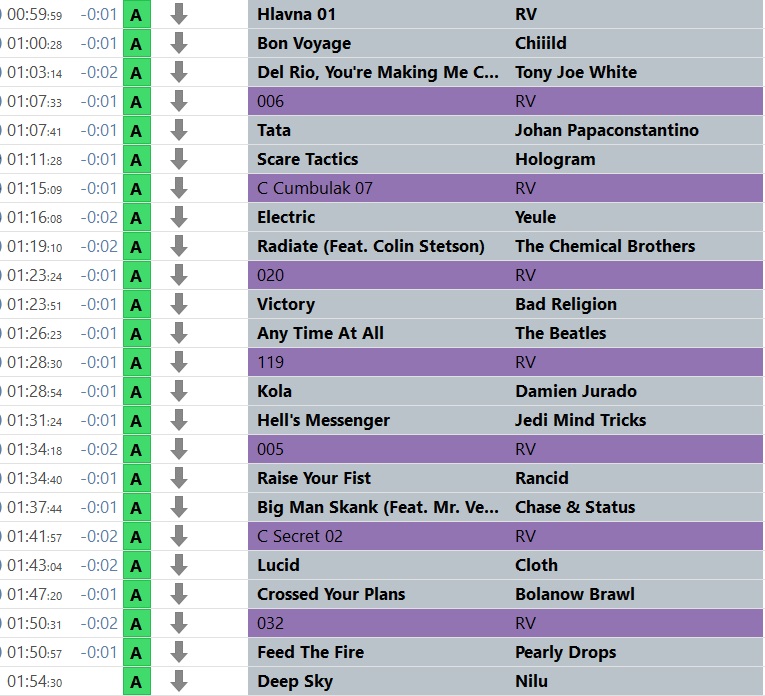Click the down arrow in the 032 row

coord(179,624)
